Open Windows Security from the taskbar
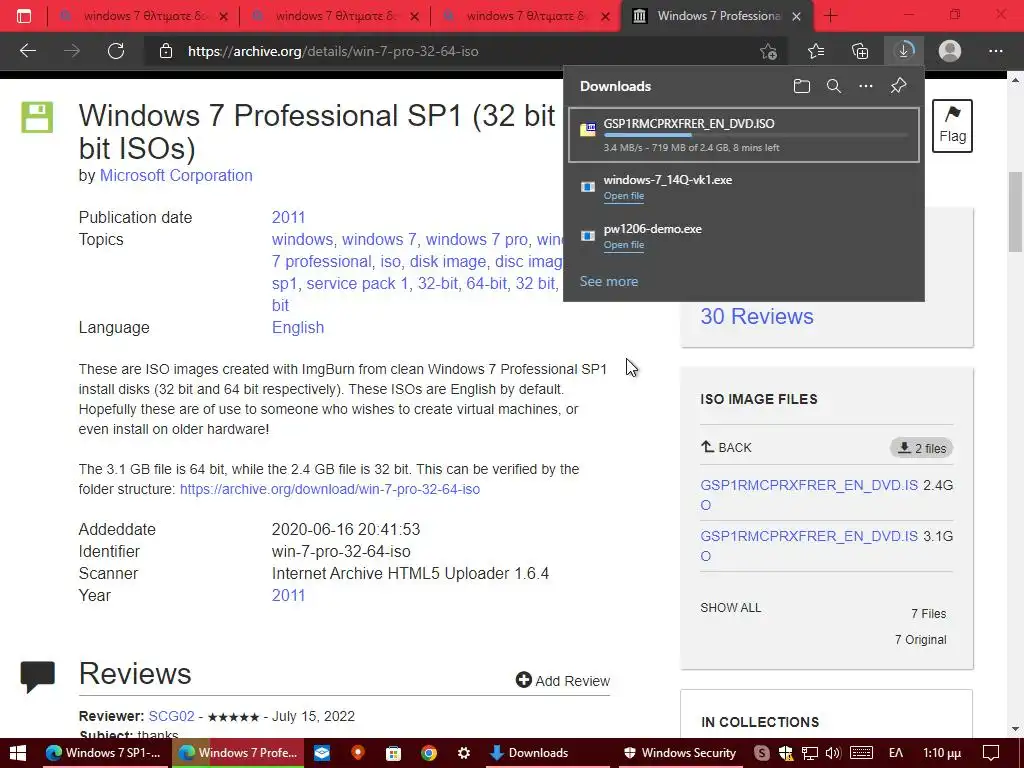This screenshot has width=1024, height=768. click(x=680, y=753)
